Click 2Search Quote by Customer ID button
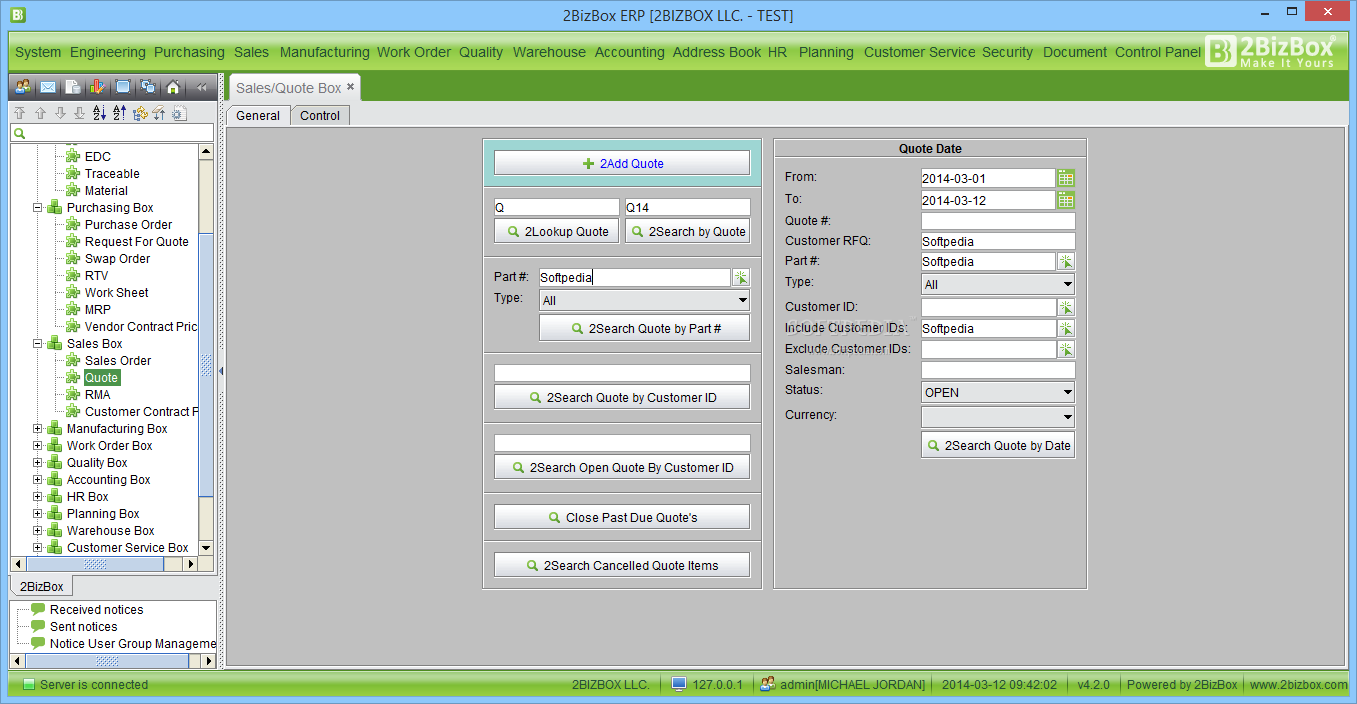 coord(622,397)
